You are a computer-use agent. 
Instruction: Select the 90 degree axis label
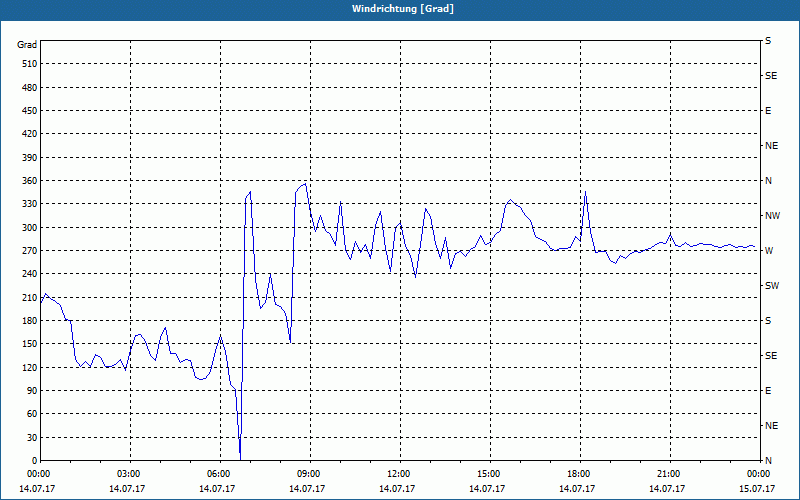click(32, 391)
